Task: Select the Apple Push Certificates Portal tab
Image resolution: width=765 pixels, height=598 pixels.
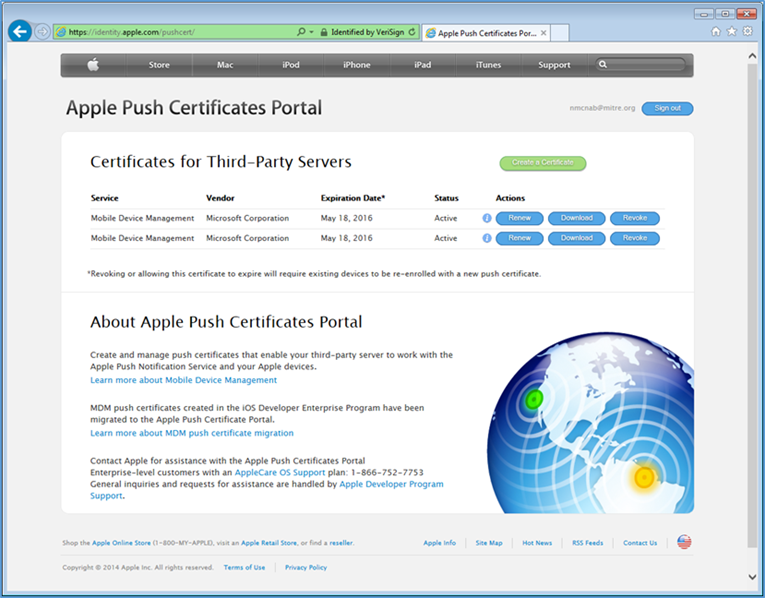Action: 486,33
